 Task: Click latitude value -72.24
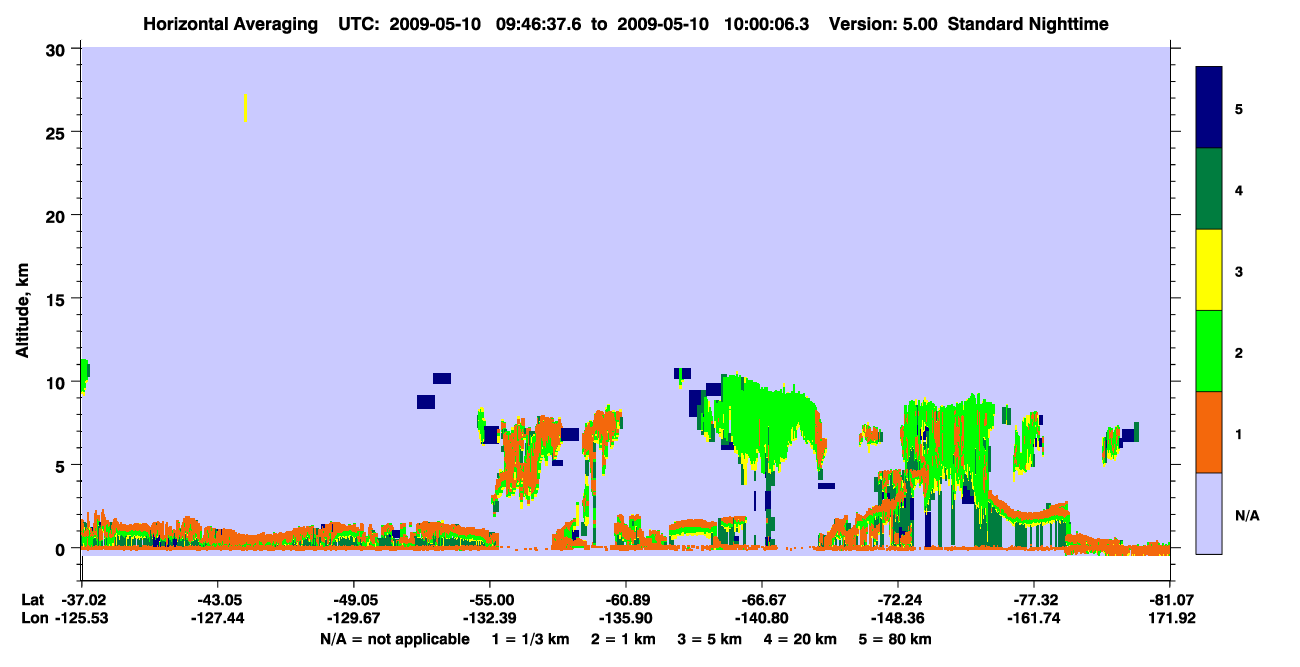[x=898, y=600]
